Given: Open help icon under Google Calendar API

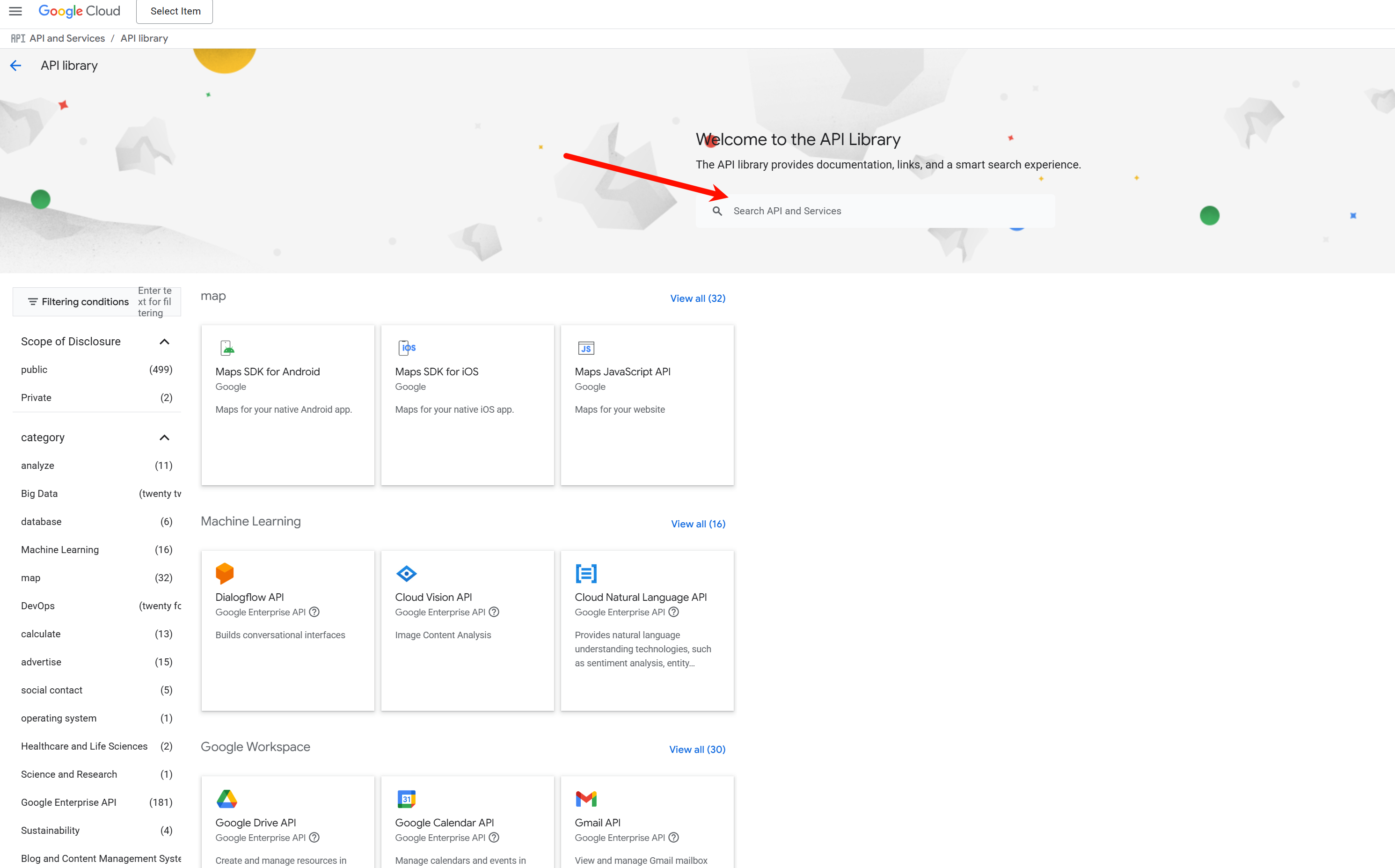Looking at the screenshot, I should [x=494, y=838].
